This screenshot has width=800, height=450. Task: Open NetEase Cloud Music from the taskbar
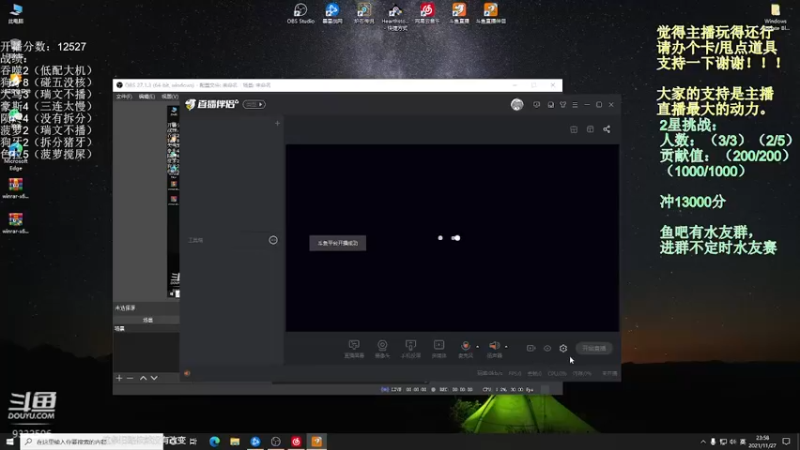296,441
